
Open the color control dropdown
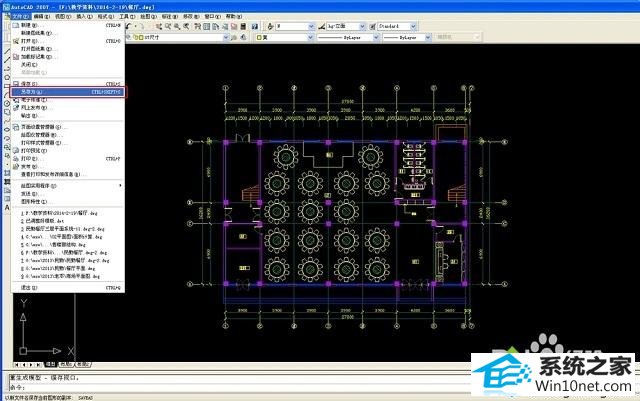pos(310,37)
